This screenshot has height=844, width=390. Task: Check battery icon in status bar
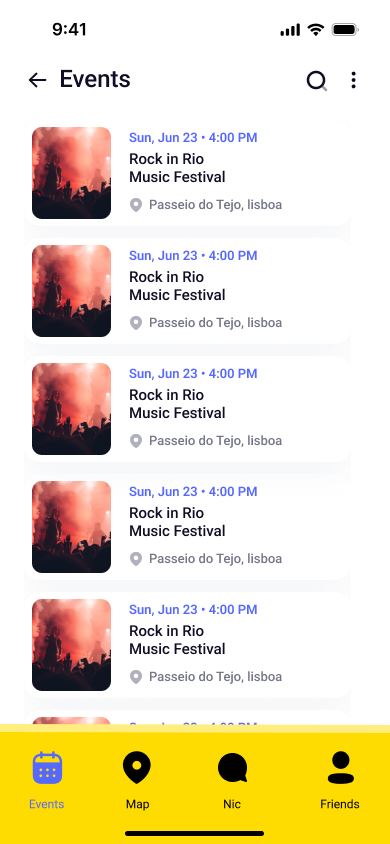click(x=345, y=30)
